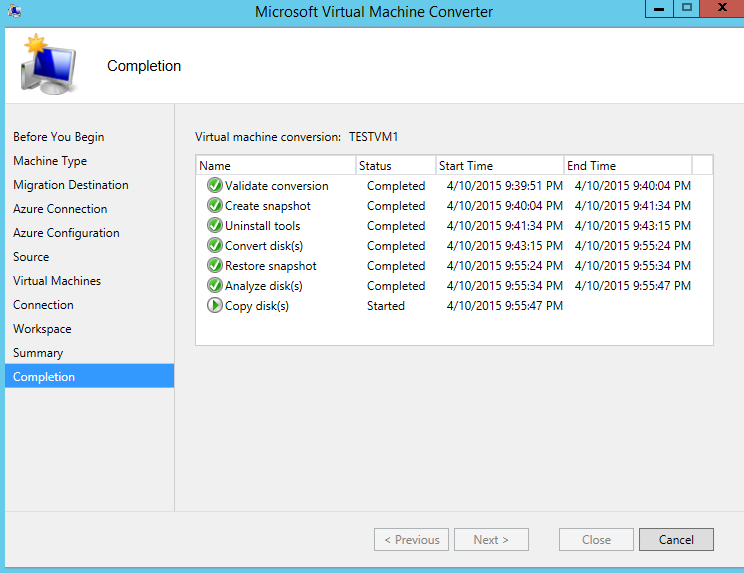Maximize the Virtual Machine Converter window

(x=686, y=9)
